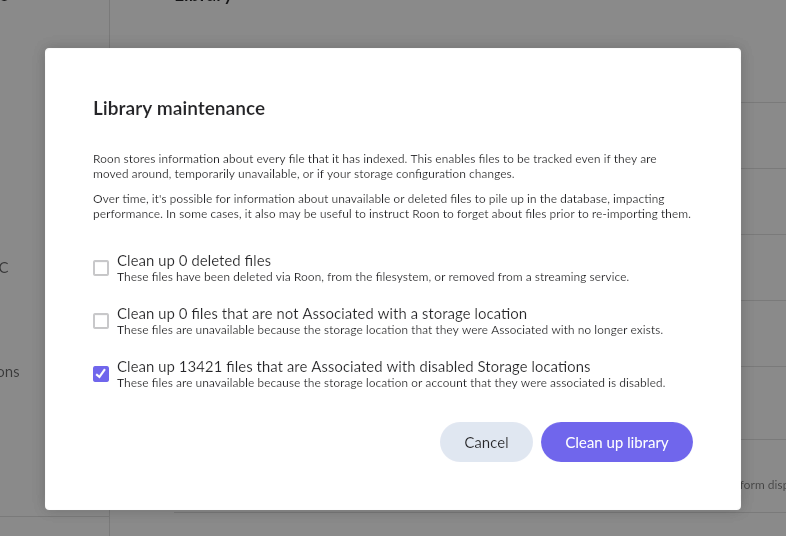Click description about disabled storage location or account
Viewport: 786px width, 536px height.
pyautogui.click(x=391, y=383)
